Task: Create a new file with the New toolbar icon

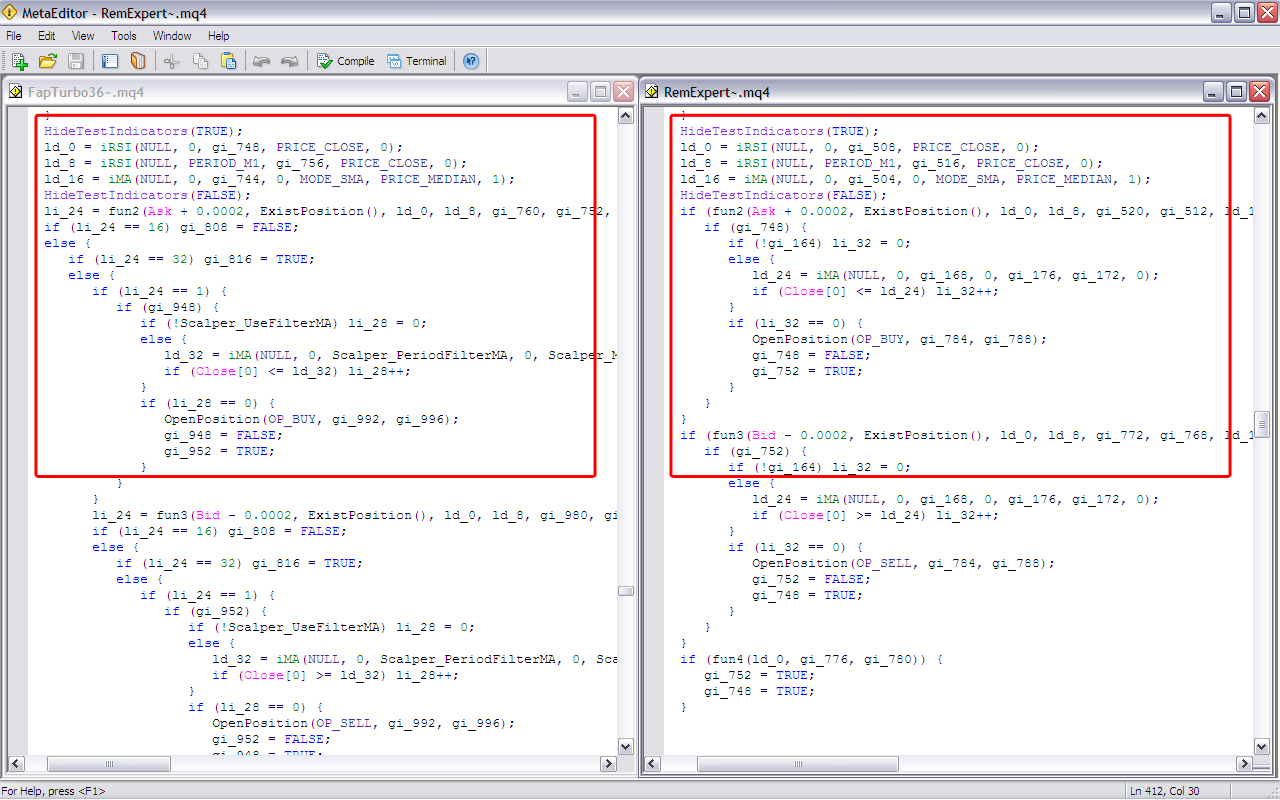Action: pyautogui.click(x=19, y=61)
